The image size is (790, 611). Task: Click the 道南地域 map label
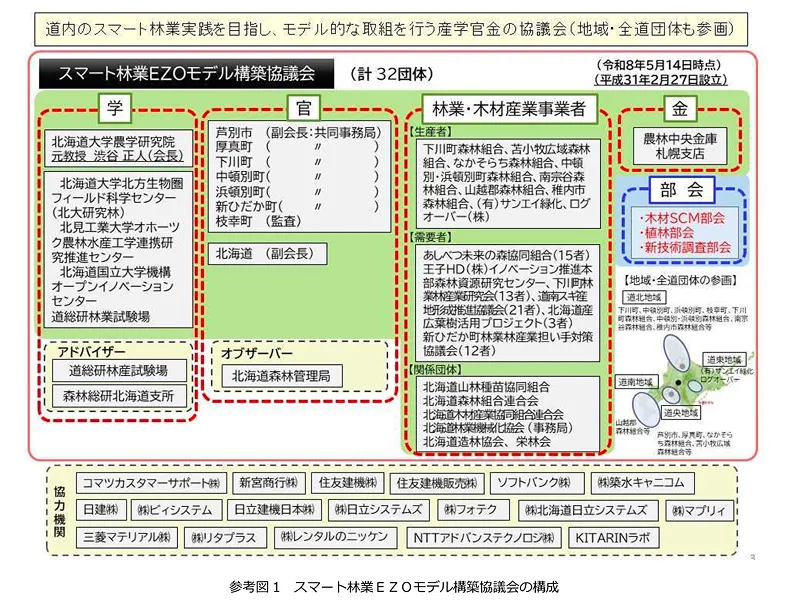pos(636,382)
